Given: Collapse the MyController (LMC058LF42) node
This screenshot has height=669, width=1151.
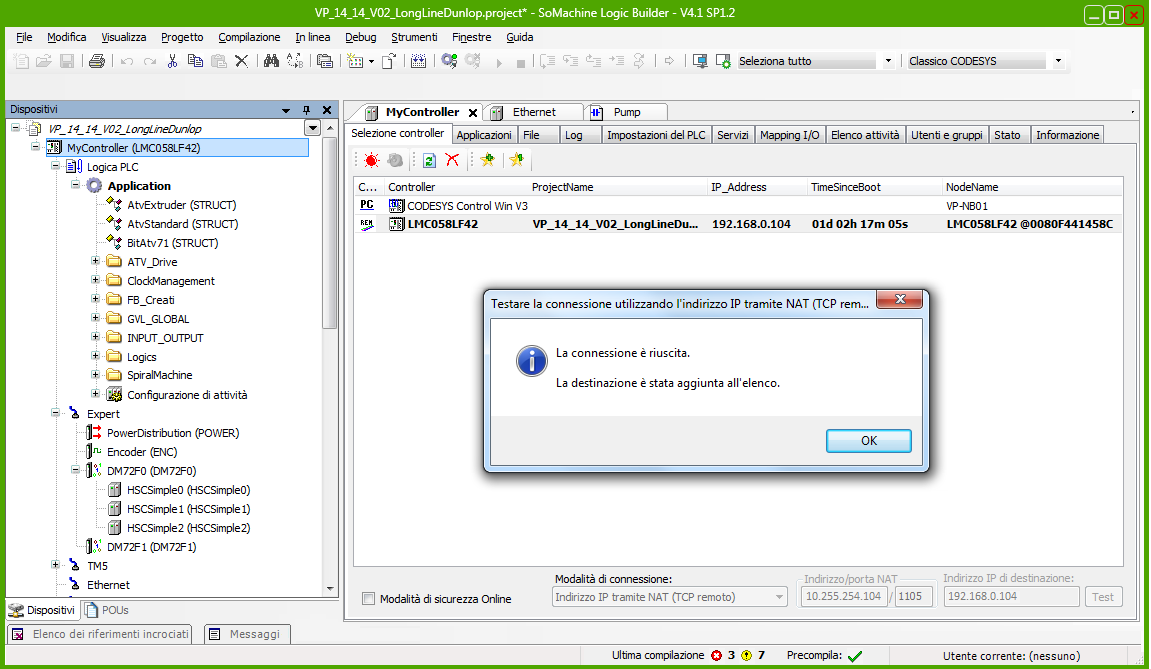Looking at the screenshot, I should point(35,147).
